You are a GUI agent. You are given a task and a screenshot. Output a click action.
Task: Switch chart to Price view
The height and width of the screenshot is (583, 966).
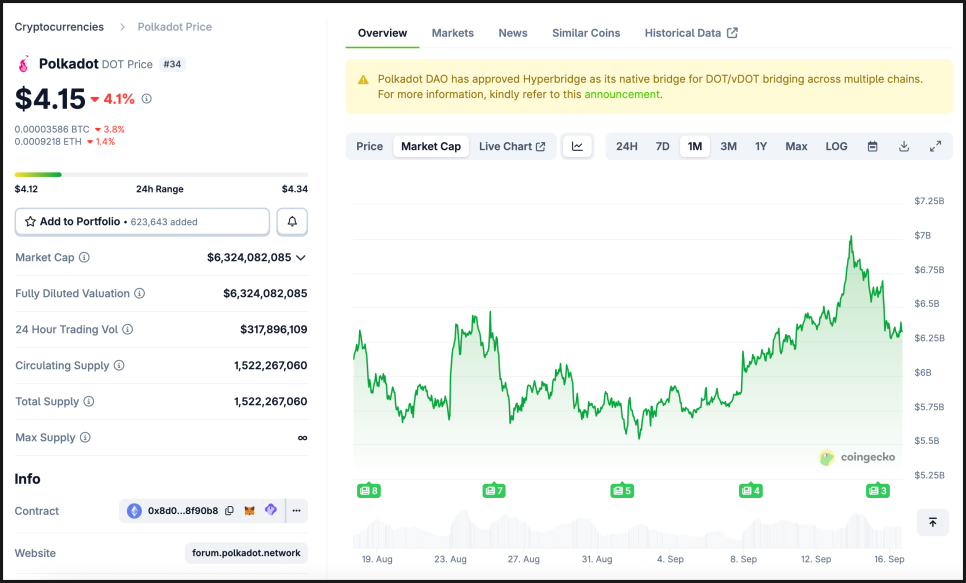coord(370,146)
